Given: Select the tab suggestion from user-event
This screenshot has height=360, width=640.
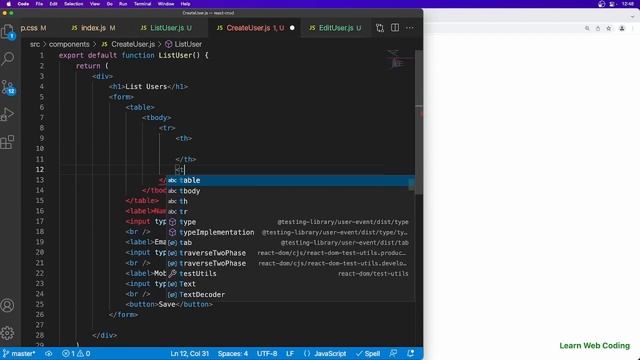Looking at the screenshot, I should point(290,242).
